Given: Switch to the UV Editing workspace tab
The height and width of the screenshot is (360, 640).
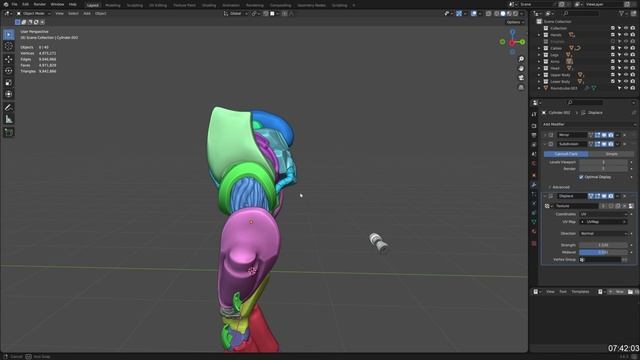Looking at the screenshot, I should click(158, 5).
